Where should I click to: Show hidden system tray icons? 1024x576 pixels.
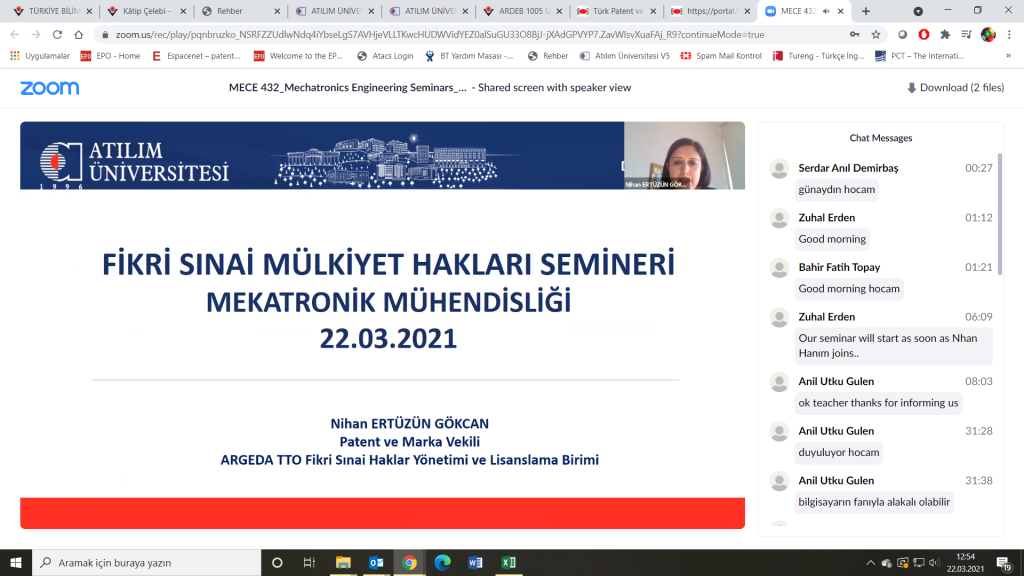pos(870,562)
